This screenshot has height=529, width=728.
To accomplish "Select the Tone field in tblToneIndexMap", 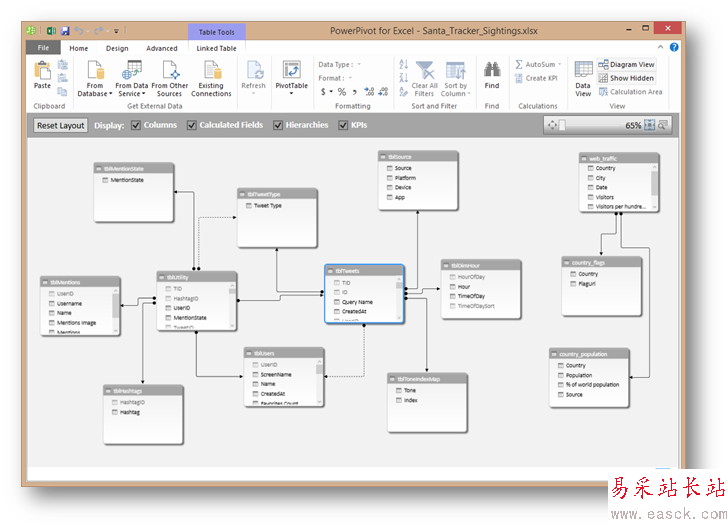I will point(406,391).
